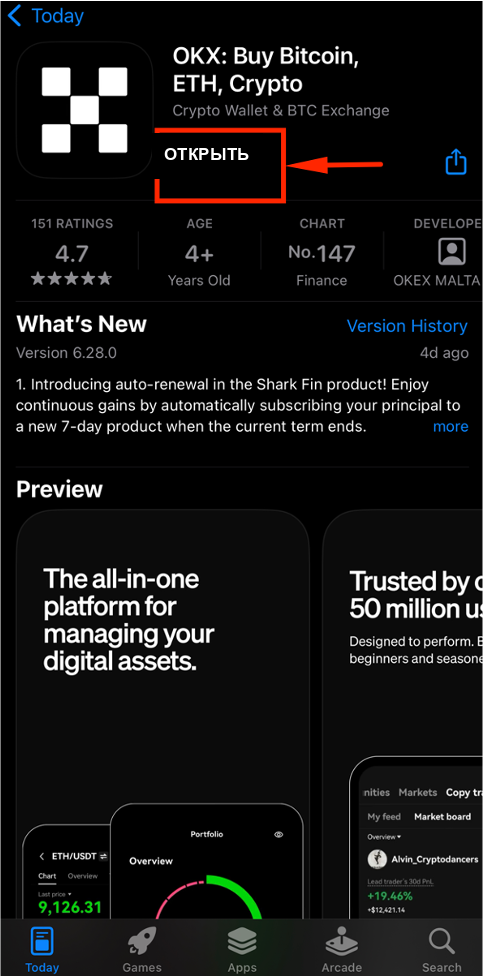Tap the 4+ Years Old age rating
Screen dimensions: 483x977
coord(199,252)
